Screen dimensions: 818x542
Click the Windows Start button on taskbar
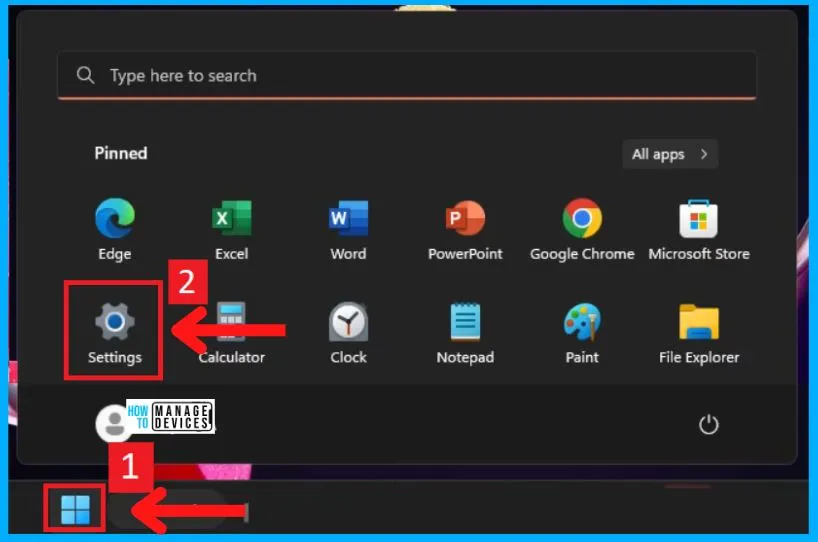75,509
